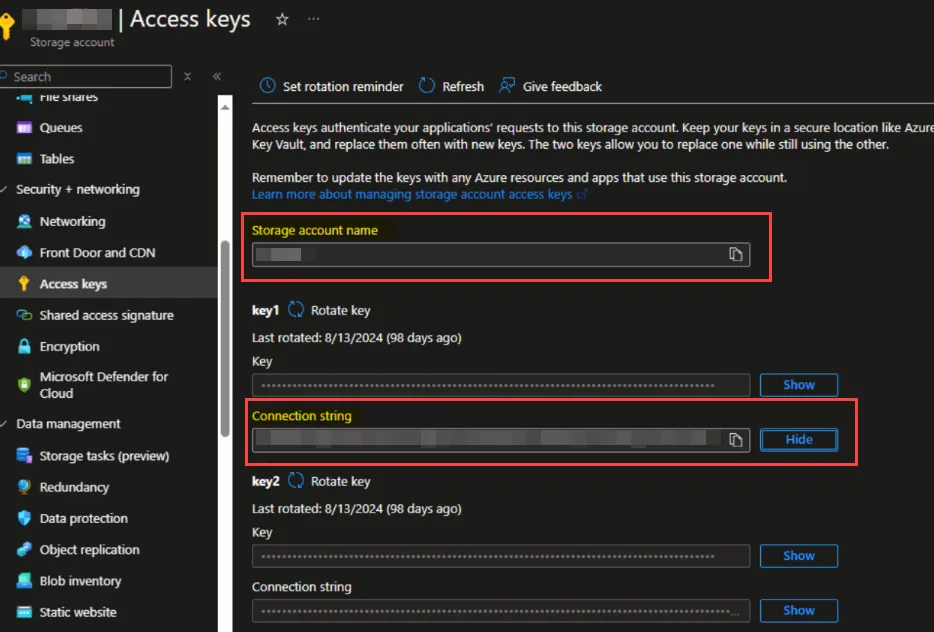Collapse the sidebar using the double chevron
934x632 pixels.
click(x=217, y=76)
